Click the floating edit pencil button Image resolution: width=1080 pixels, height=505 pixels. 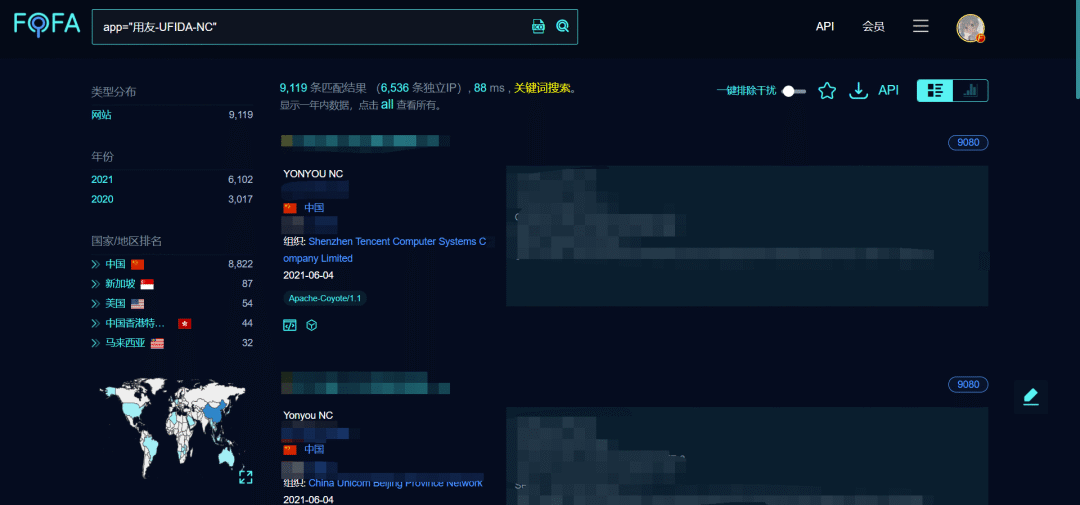tap(1030, 397)
